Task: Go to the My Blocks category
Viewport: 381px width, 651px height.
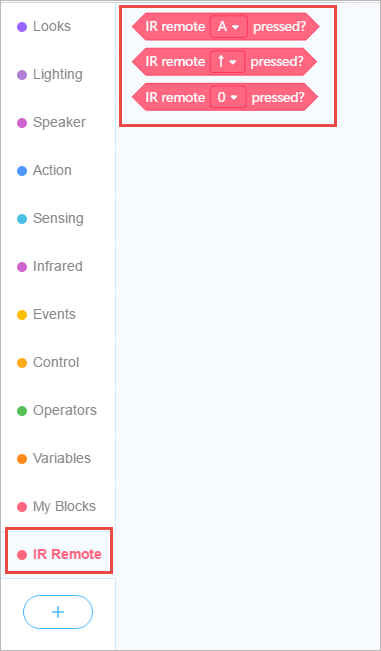Action: pyautogui.click(x=56, y=507)
